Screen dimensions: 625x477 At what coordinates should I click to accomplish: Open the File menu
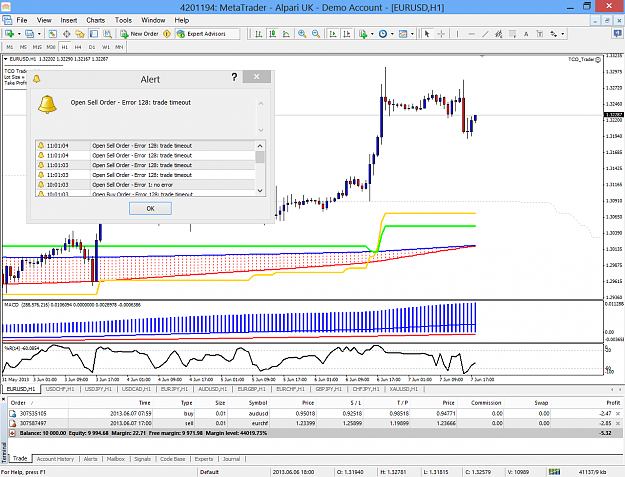pyautogui.click(x=22, y=20)
